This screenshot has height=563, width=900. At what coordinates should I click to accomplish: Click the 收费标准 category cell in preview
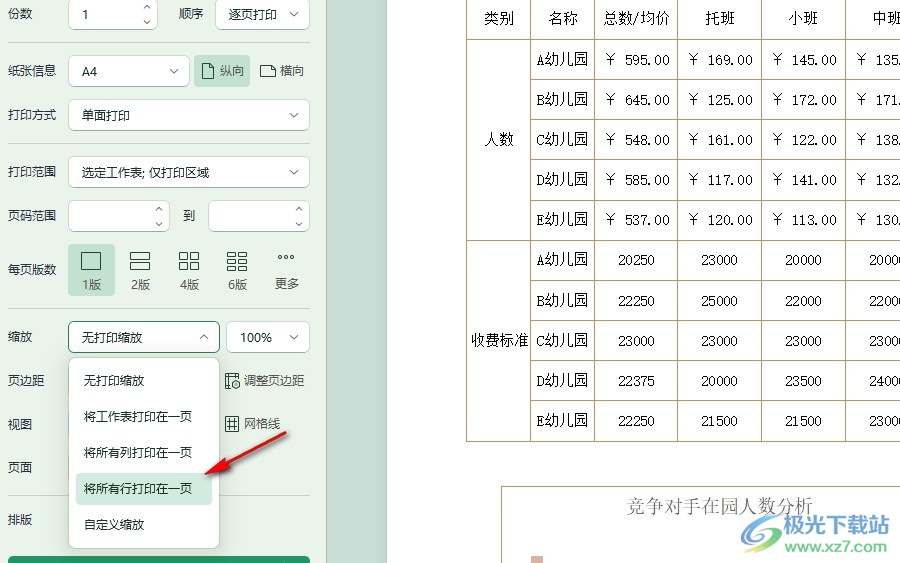[498, 340]
